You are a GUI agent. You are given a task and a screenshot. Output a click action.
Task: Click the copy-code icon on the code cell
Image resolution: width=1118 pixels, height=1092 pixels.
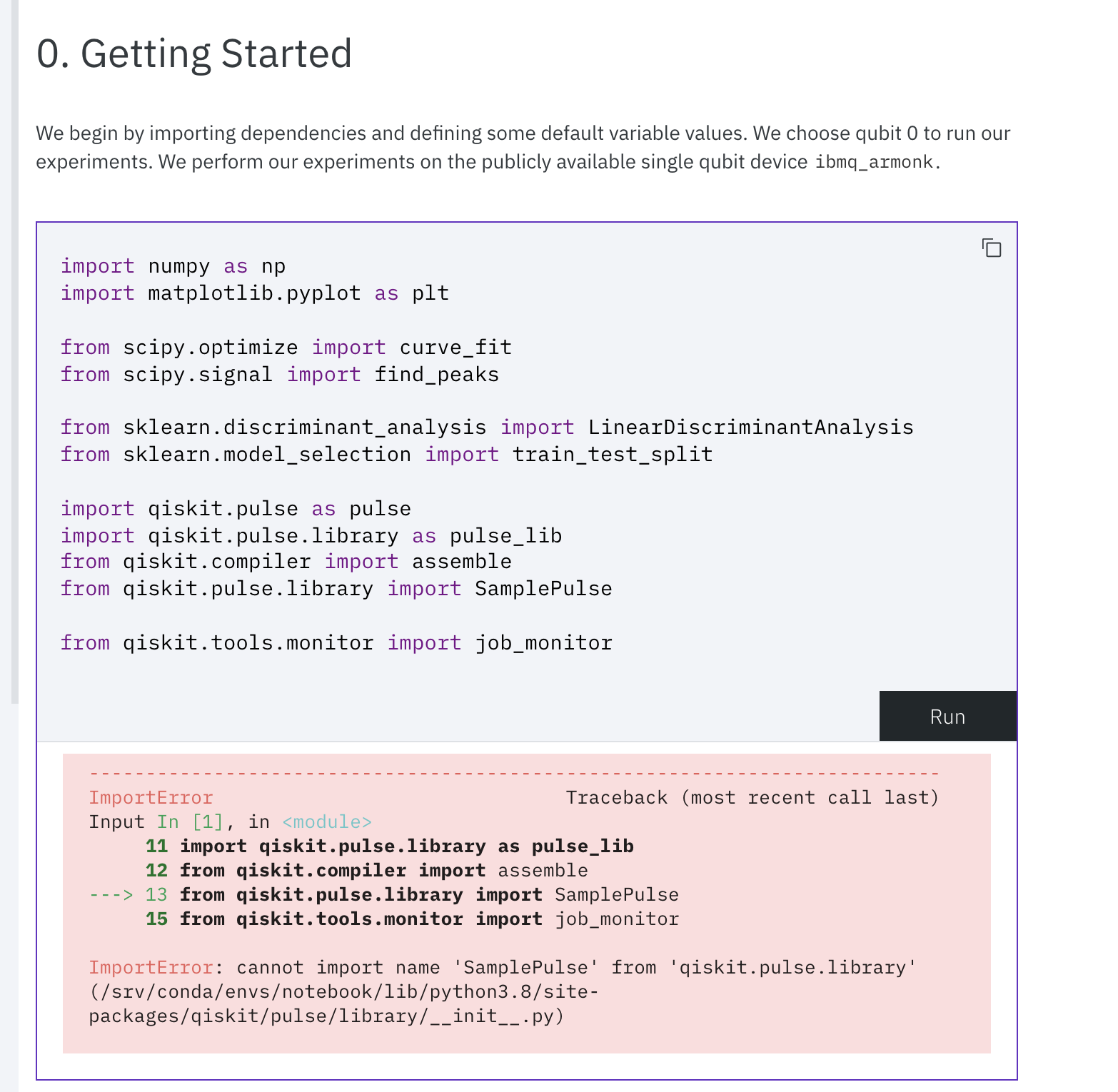tap(992, 248)
